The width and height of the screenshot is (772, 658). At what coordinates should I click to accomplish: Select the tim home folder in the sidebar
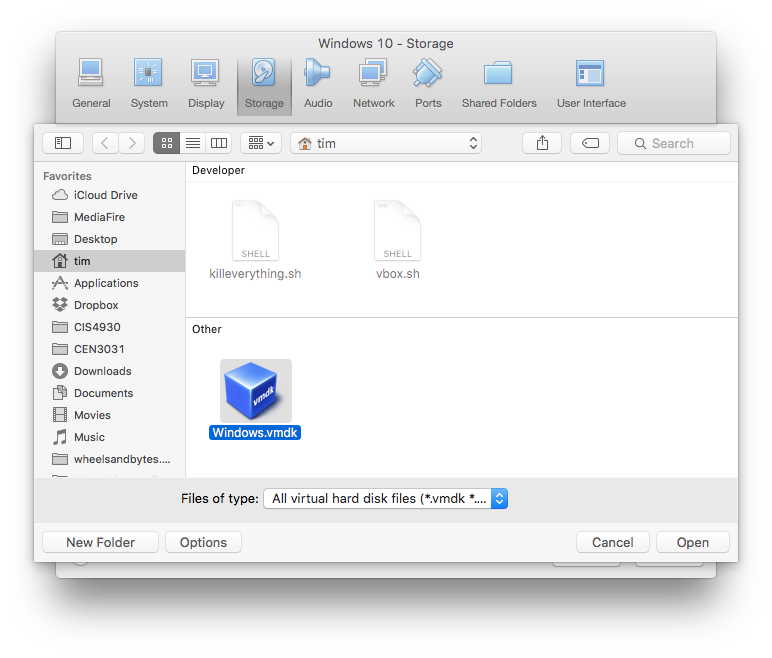point(109,261)
